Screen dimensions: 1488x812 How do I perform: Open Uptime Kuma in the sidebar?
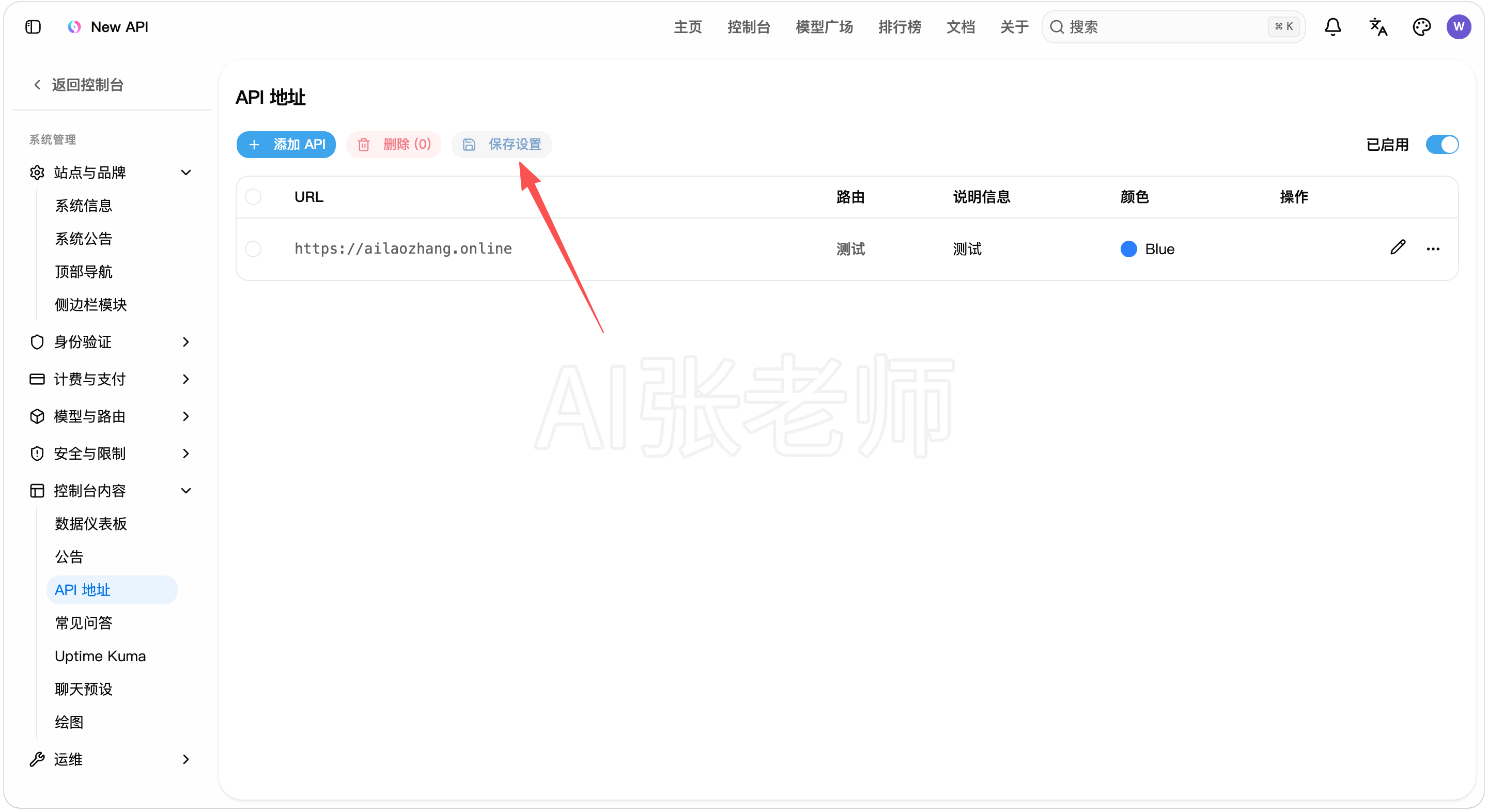tap(100, 656)
